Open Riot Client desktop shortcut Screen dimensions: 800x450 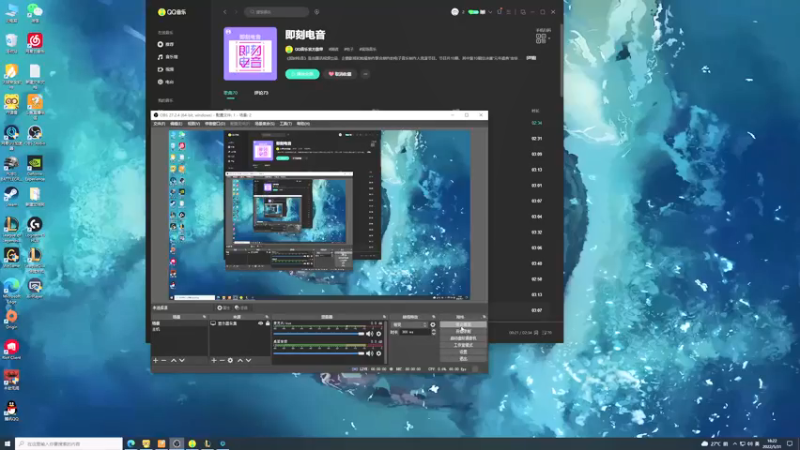click(x=11, y=349)
